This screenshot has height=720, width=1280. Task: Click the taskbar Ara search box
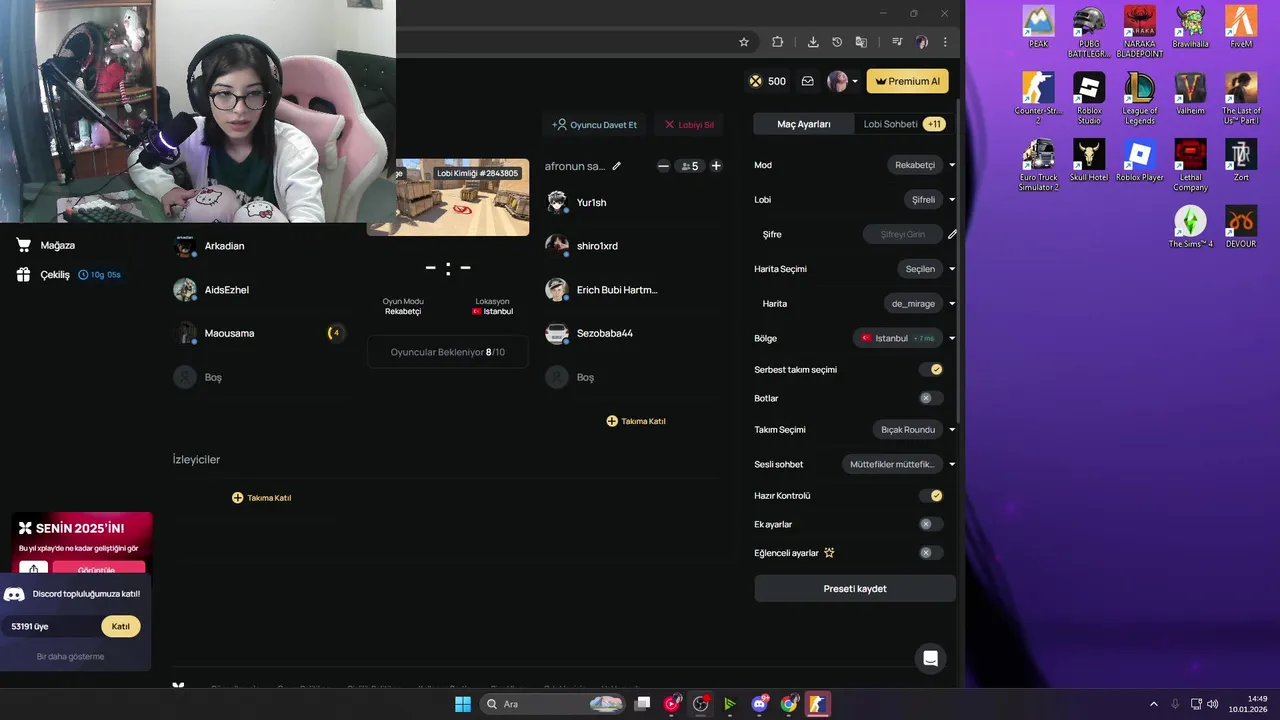pos(553,704)
